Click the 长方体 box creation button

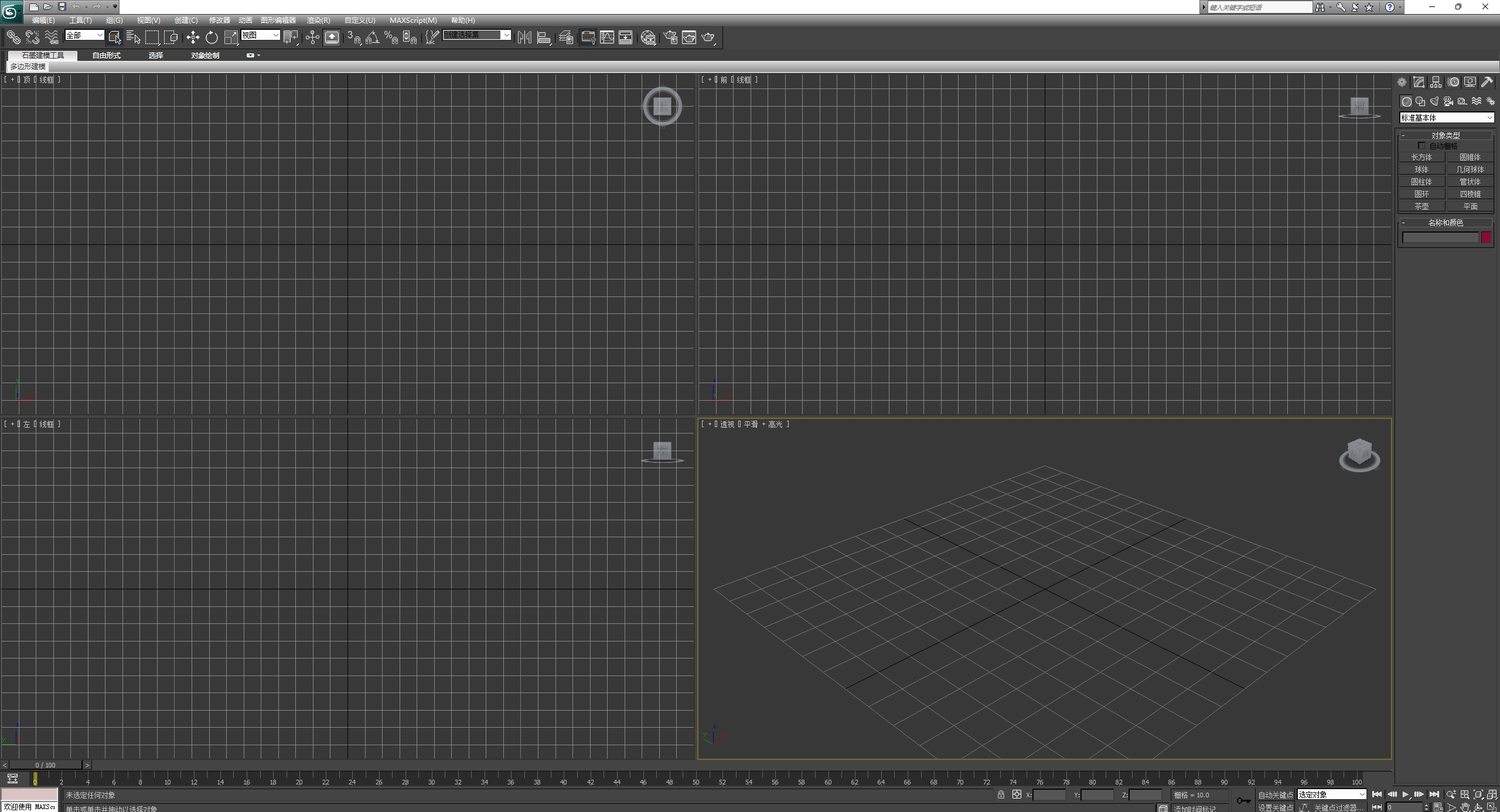click(1421, 156)
